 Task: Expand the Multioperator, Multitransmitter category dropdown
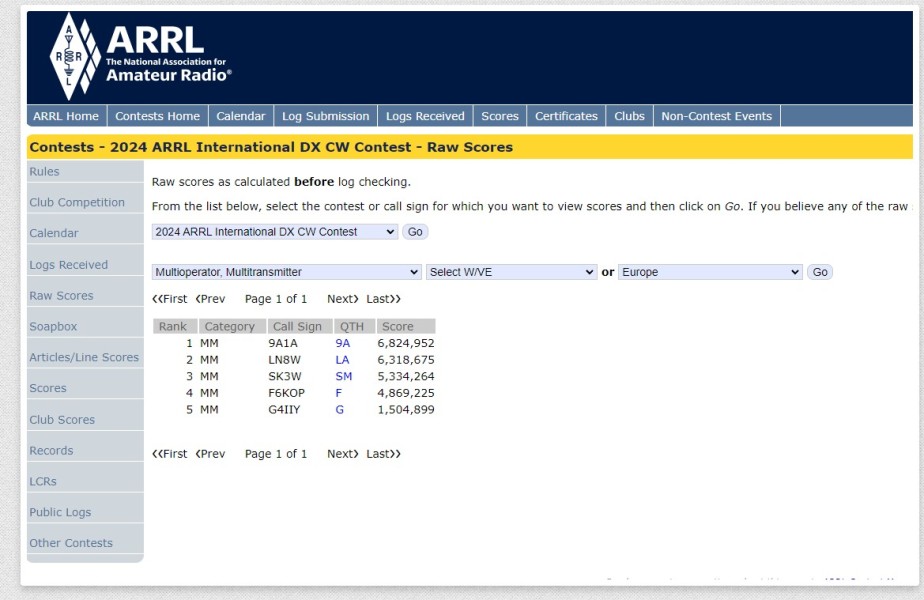(286, 272)
